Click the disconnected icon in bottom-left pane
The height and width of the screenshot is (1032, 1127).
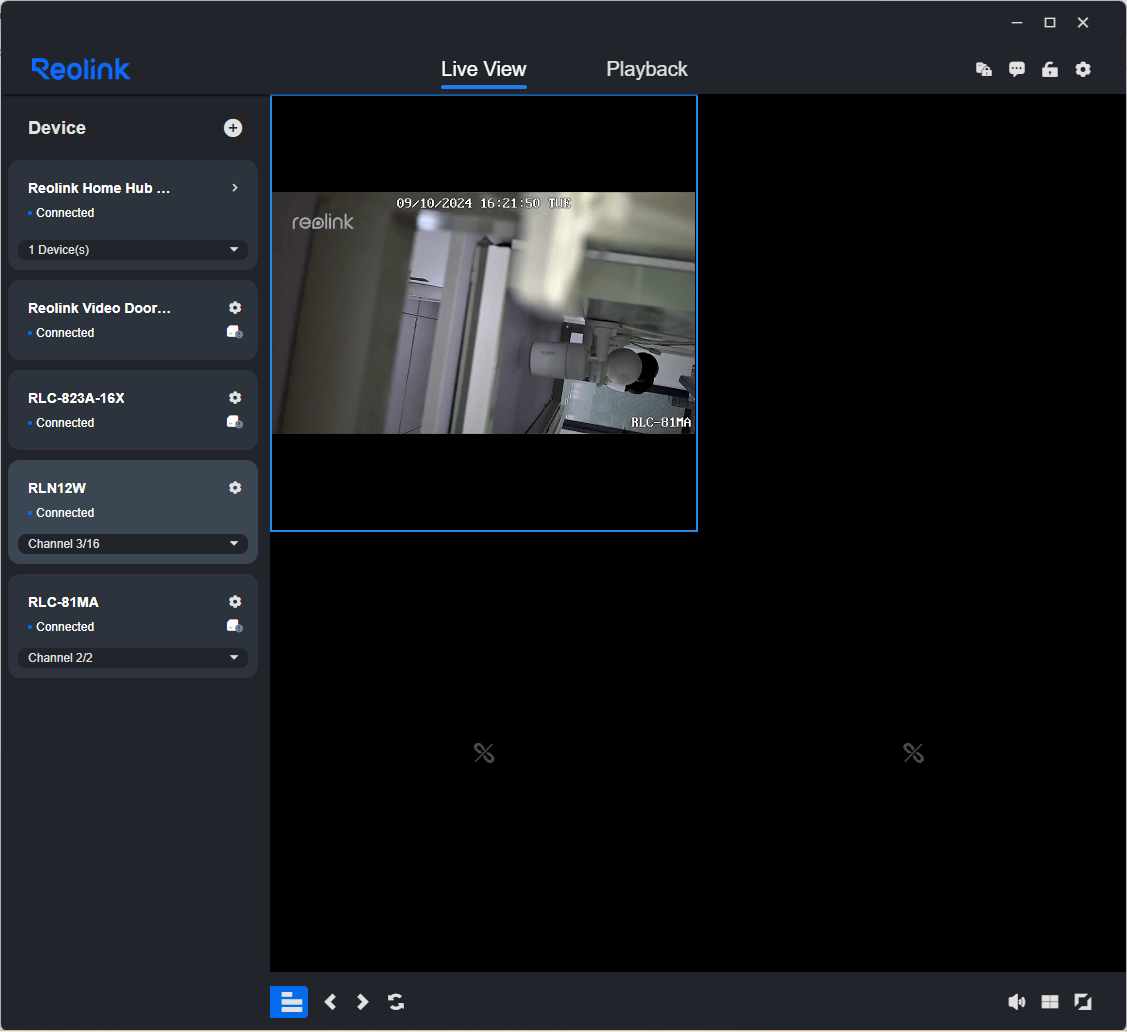pos(484,752)
